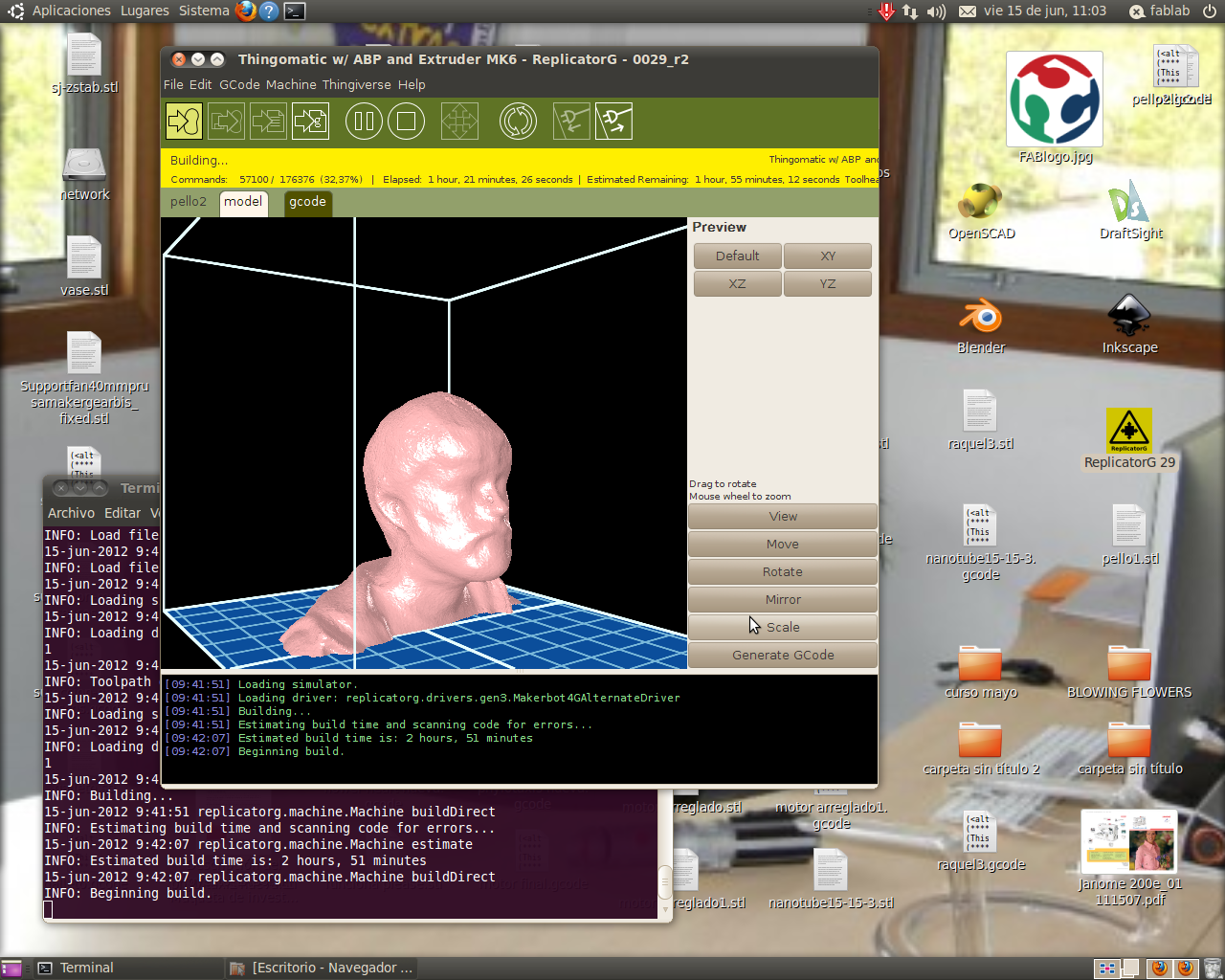Screen dimensions: 1225x980
Task: Open the Editar menu in the Terminal window
Action: pyautogui.click(x=122, y=513)
